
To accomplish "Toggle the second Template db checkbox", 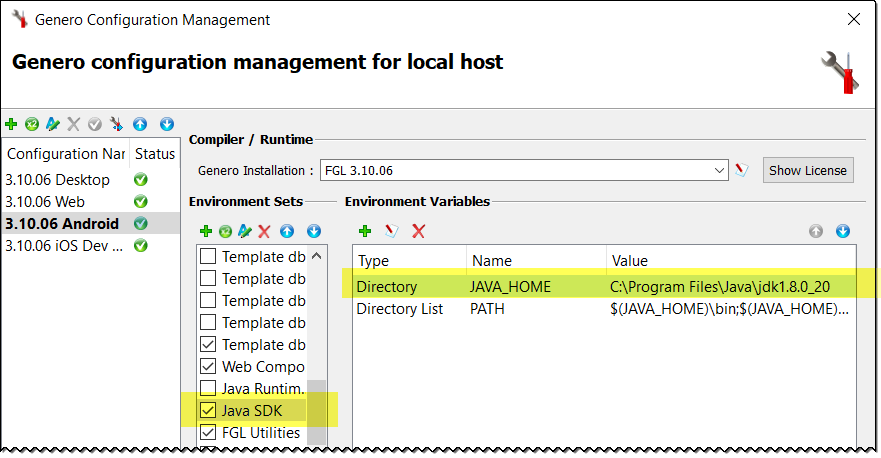I will pyautogui.click(x=208, y=278).
